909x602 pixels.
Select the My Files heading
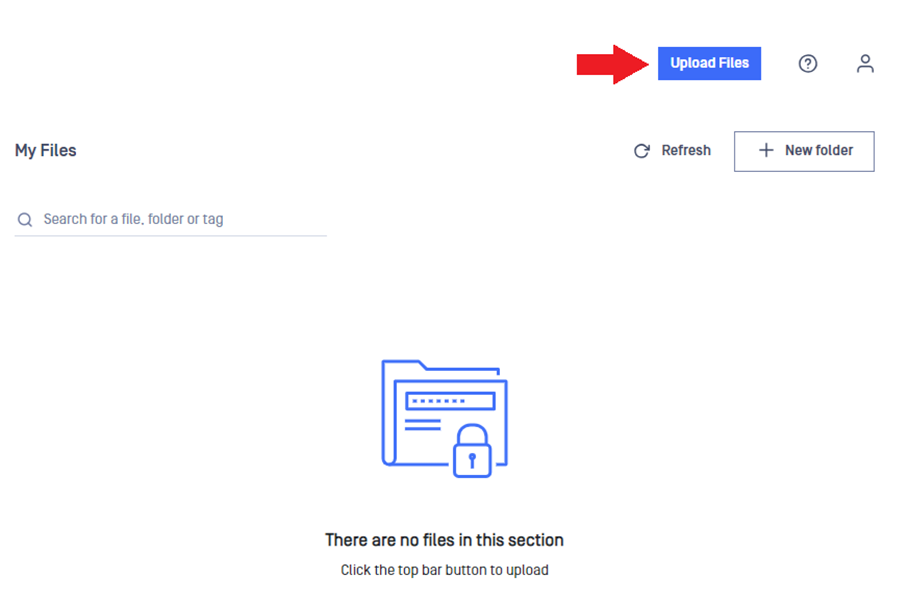pos(46,150)
